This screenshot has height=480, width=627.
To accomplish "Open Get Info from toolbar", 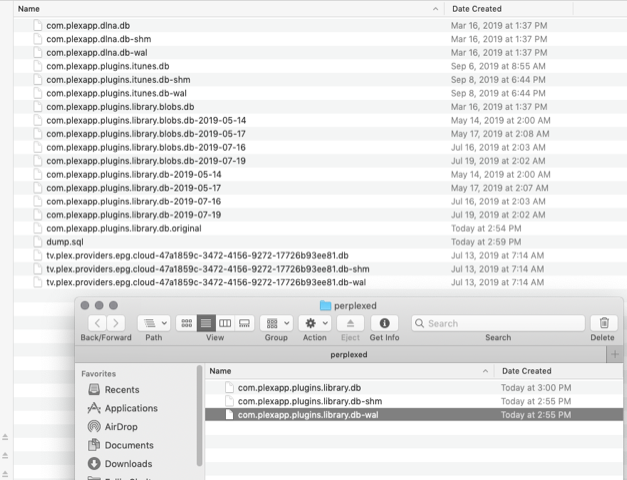I will (x=384, y=323).
